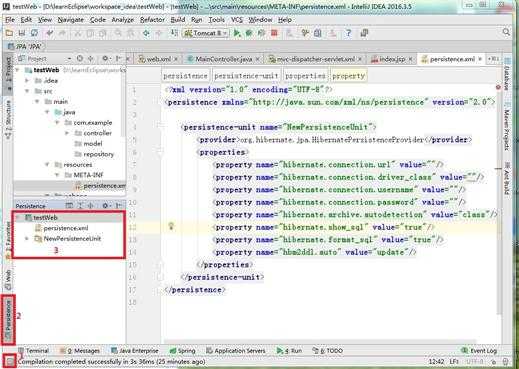The width and height of the screenshot is (519, 369).
Task: Click the yellow lightbulb intention icon
Action: point(171,227)
